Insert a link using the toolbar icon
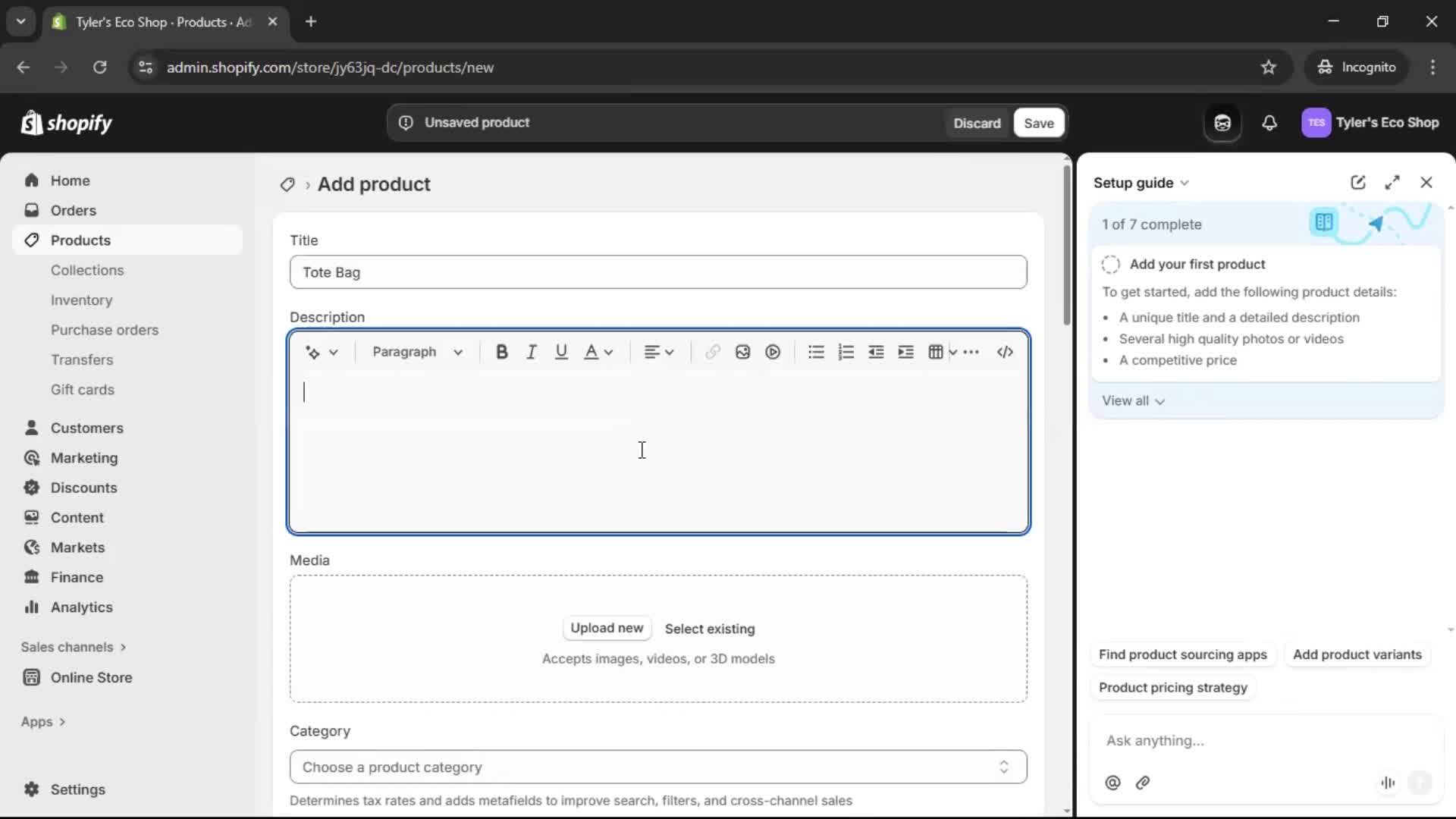This screenshot has height=819, width=1456. tap(711, 352)
